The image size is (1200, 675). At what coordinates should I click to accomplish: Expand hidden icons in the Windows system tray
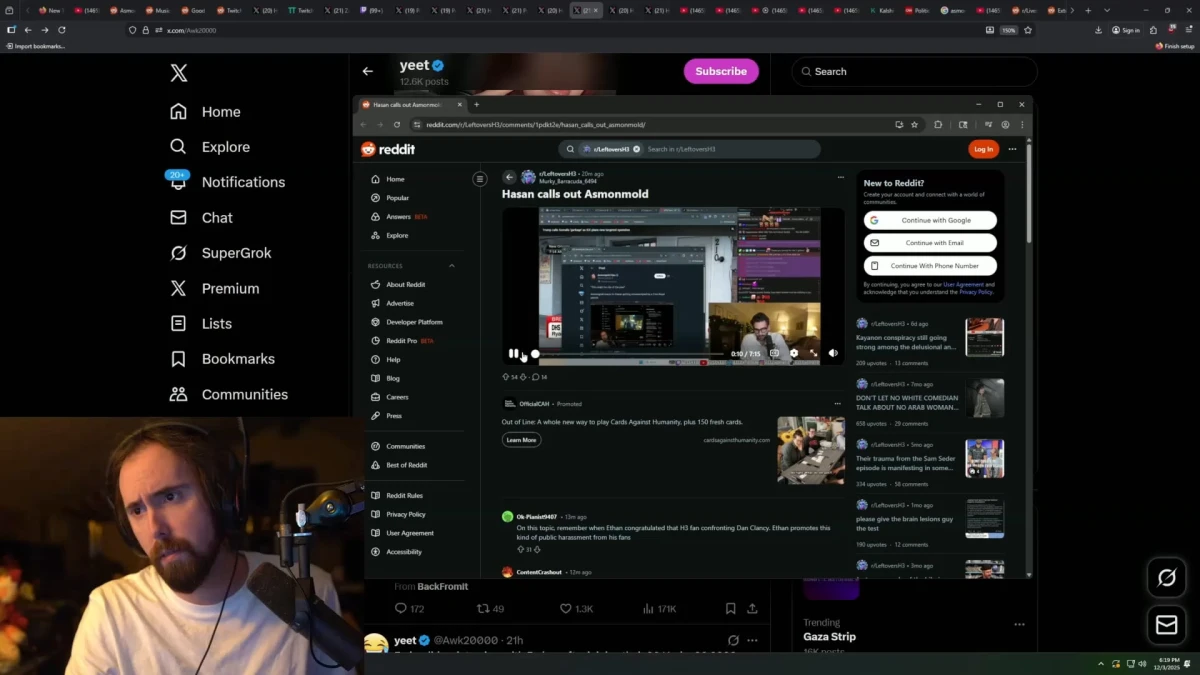coord(1101,663)
